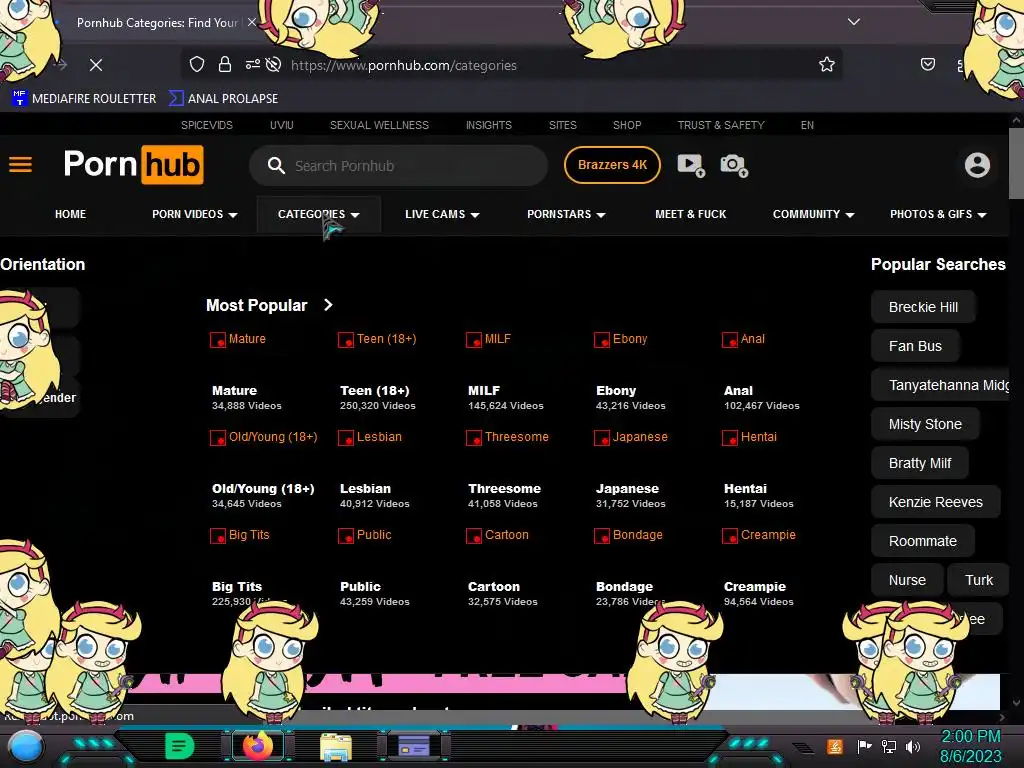Expand the COMMUNITY dropdown

tap(813, 214)
